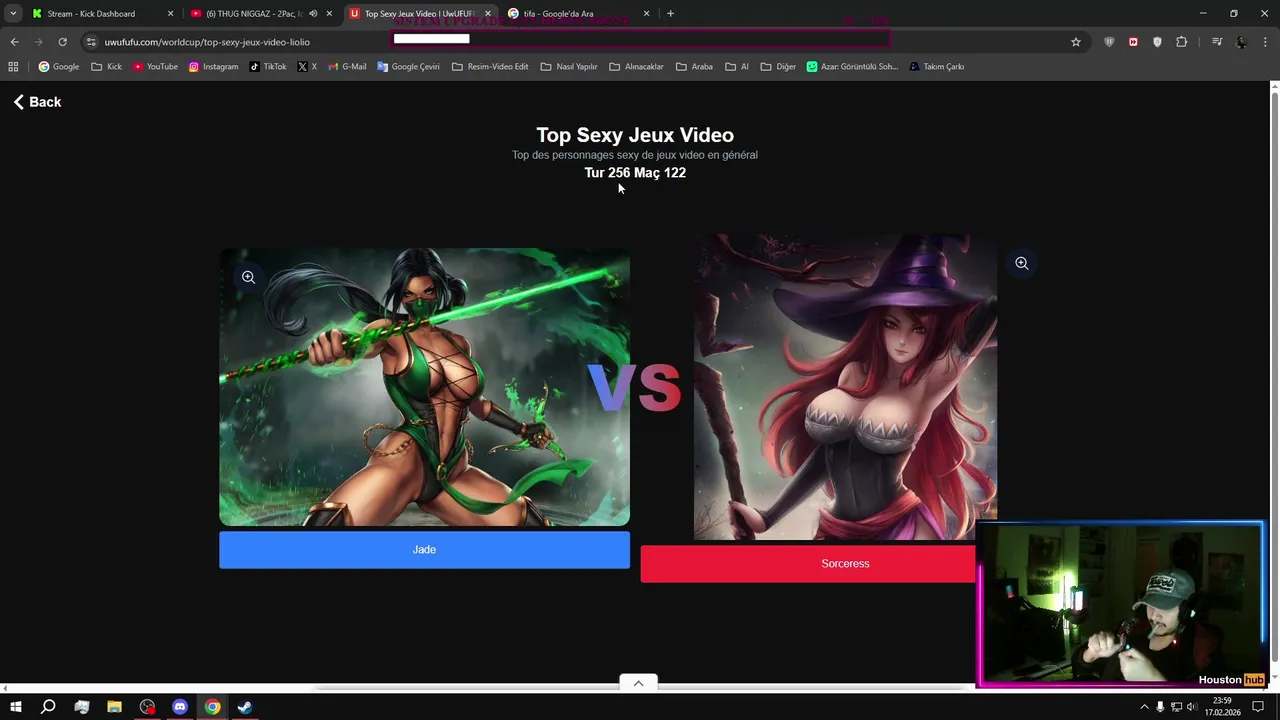Image resolution: width=1280 pixels, height=720 pixels.
Task: Open the clock showing 23:59
Action: [x=1222, y=707]
